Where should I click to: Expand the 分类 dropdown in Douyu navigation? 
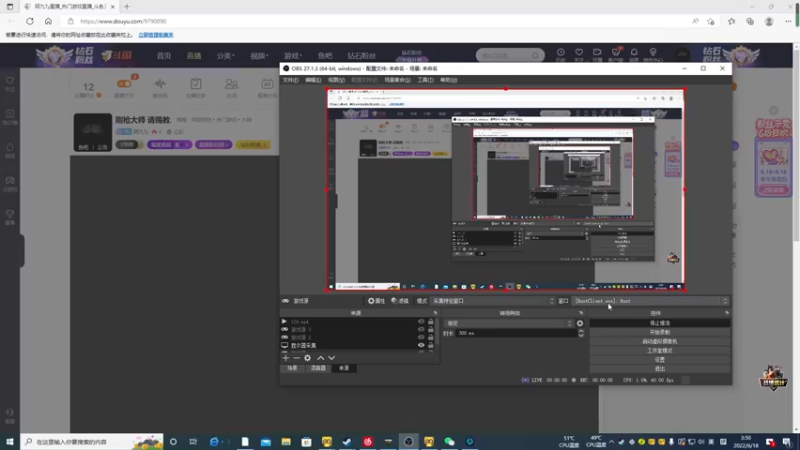point(225,56)
